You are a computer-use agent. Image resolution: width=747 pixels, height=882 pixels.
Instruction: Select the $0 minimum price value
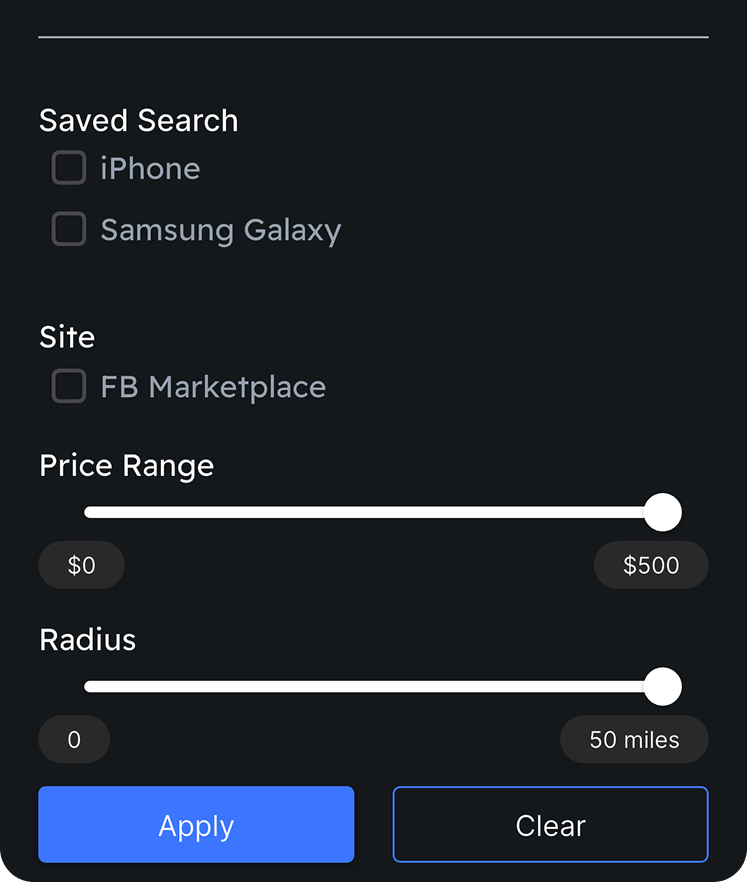[x=82, y=565]
